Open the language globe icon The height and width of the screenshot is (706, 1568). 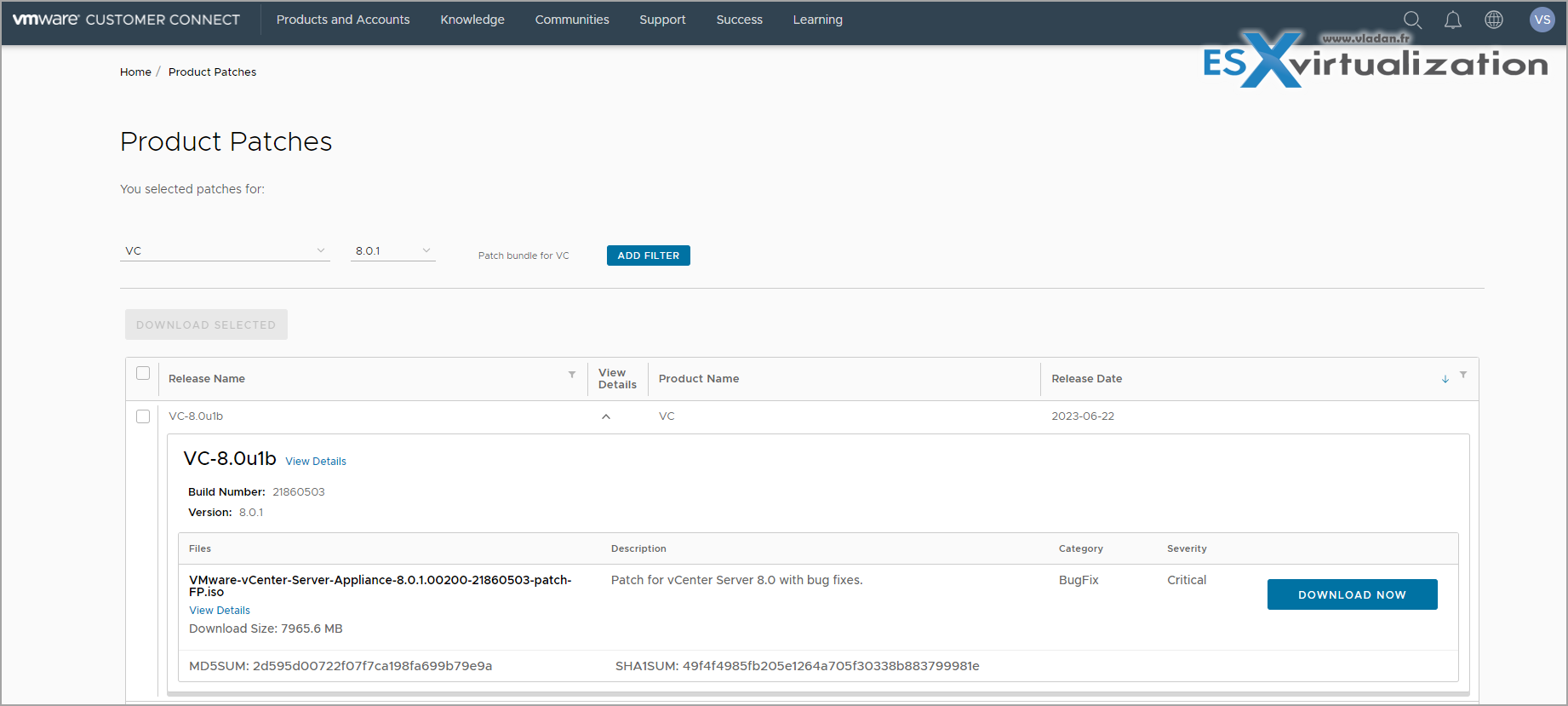[1494, 20]
